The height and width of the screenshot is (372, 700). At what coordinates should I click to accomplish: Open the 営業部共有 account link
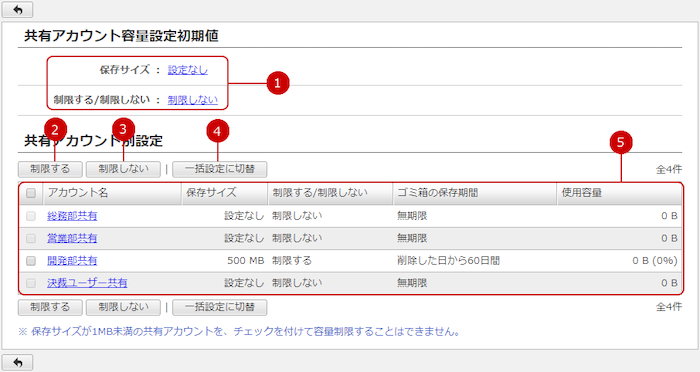tap(72, 238)
